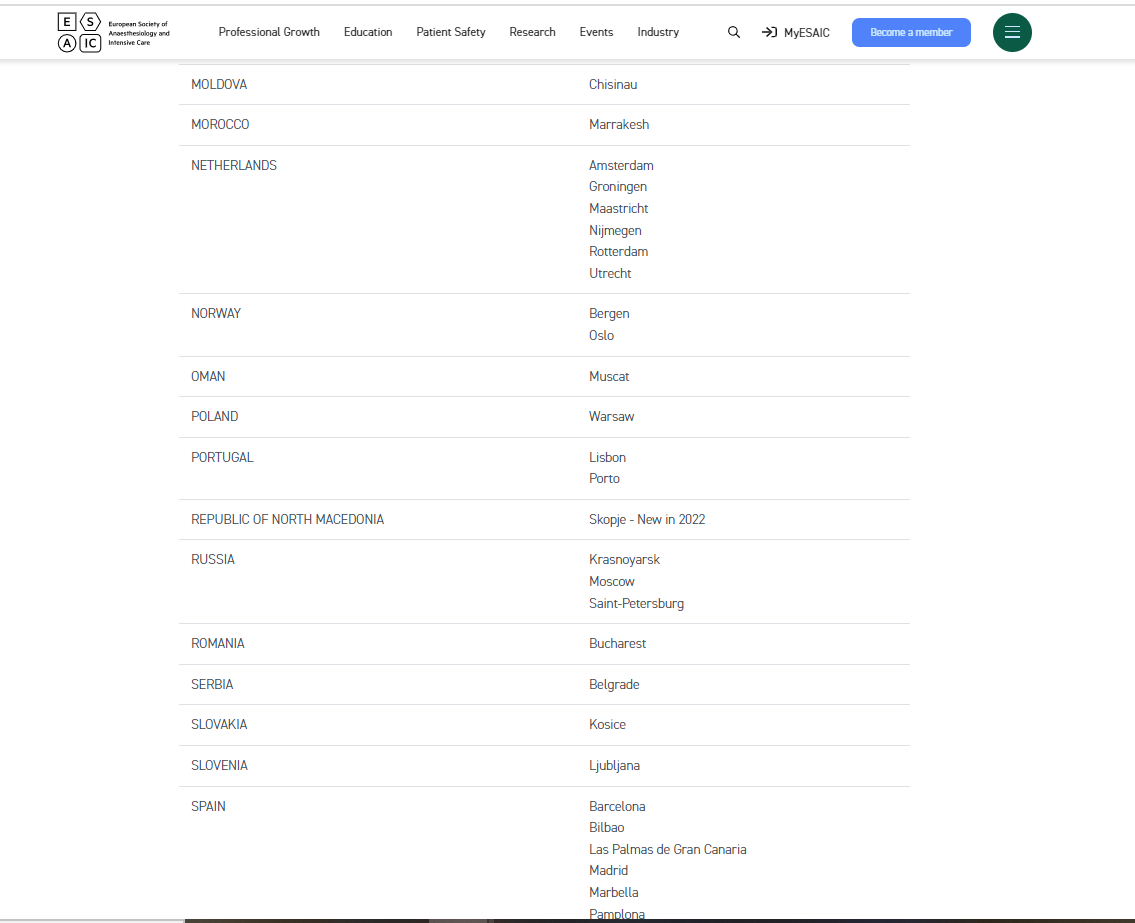1135x923 pixels.
Task: Click the ESAIC logo
Action: pos(114,33)
